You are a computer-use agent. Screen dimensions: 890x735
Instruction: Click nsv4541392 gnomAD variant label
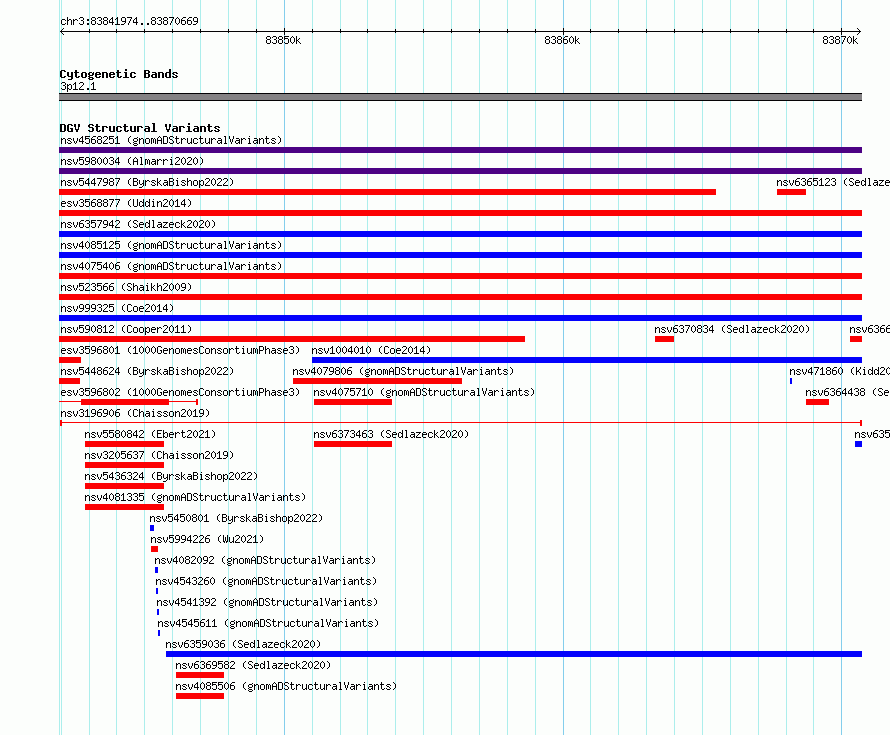point(267,602)
